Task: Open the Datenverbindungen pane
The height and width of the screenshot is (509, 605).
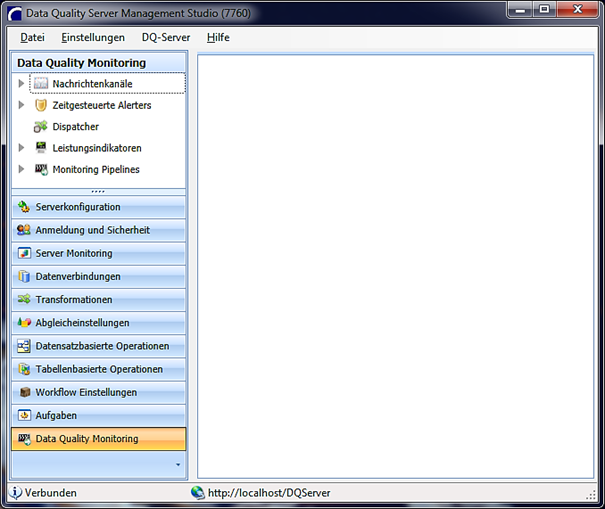Action: point(99,276)
